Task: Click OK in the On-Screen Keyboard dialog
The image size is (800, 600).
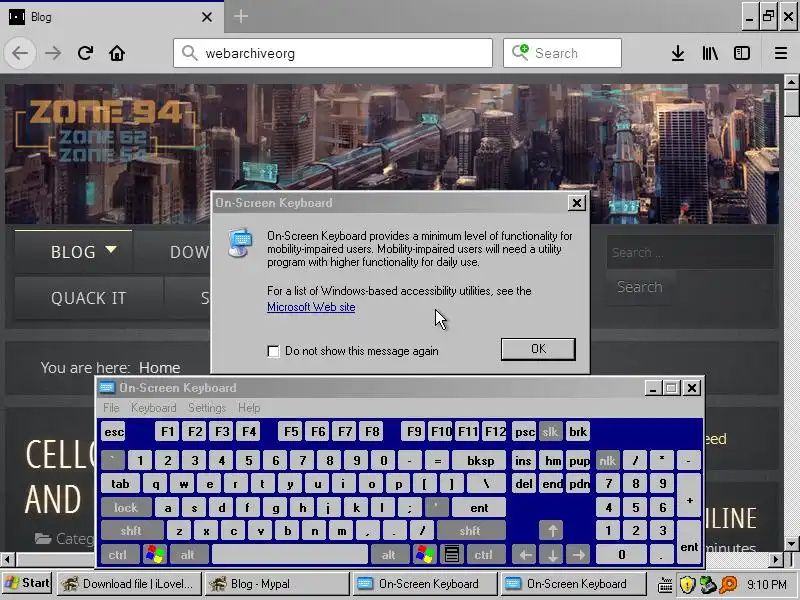Action: (x=538, y=349)
